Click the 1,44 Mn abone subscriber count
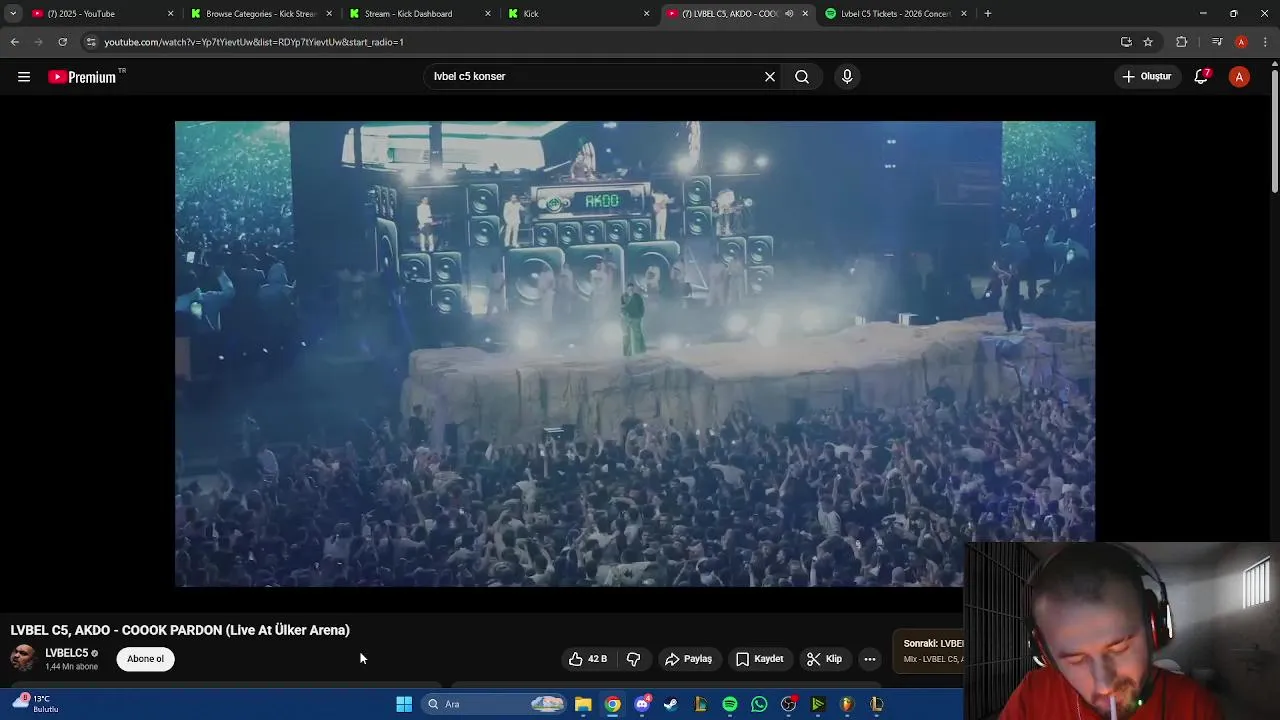The width and height of the screenshot is (1280, 720). pos(72,667)
